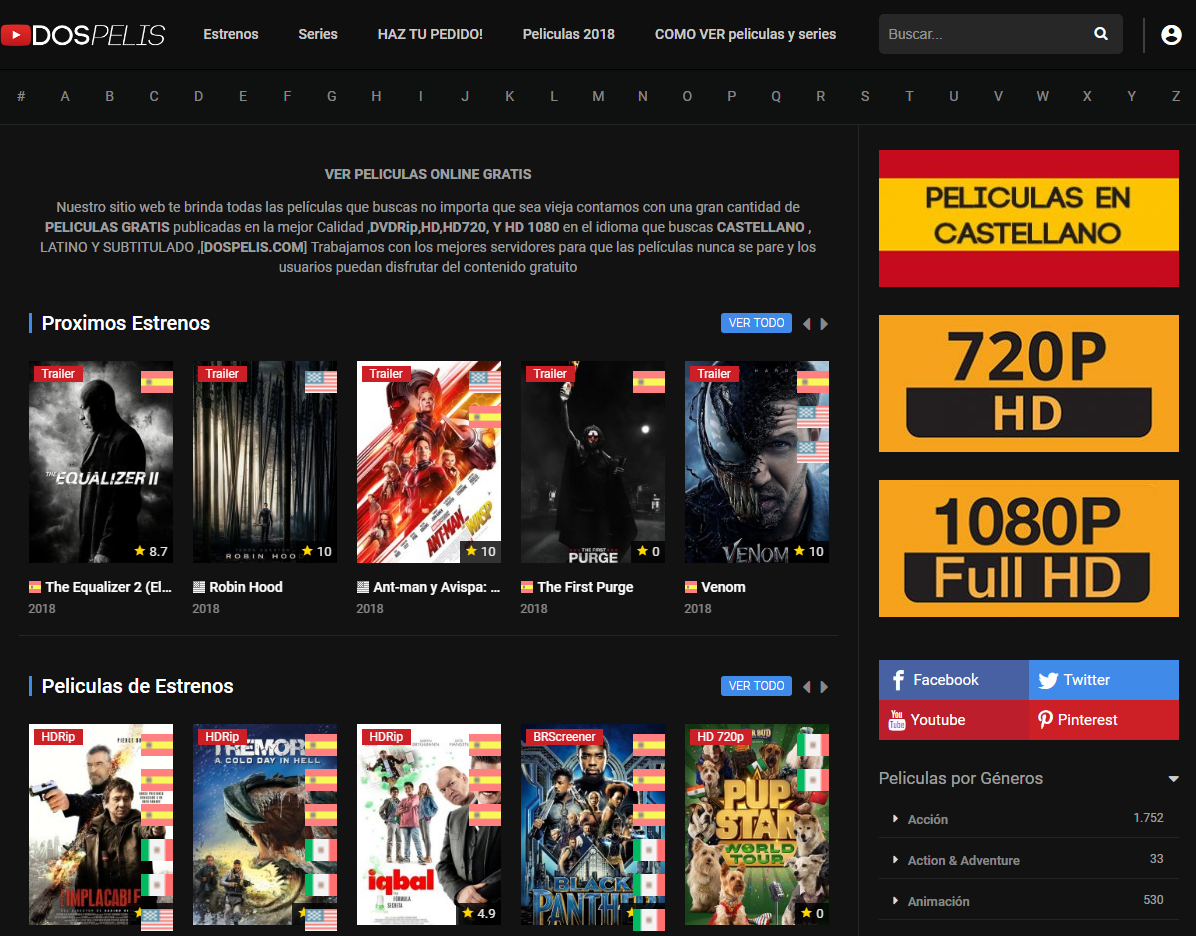Screen dimensions: 1196x936
Task: Filter movies by letter W
Action: (1042, 96)
